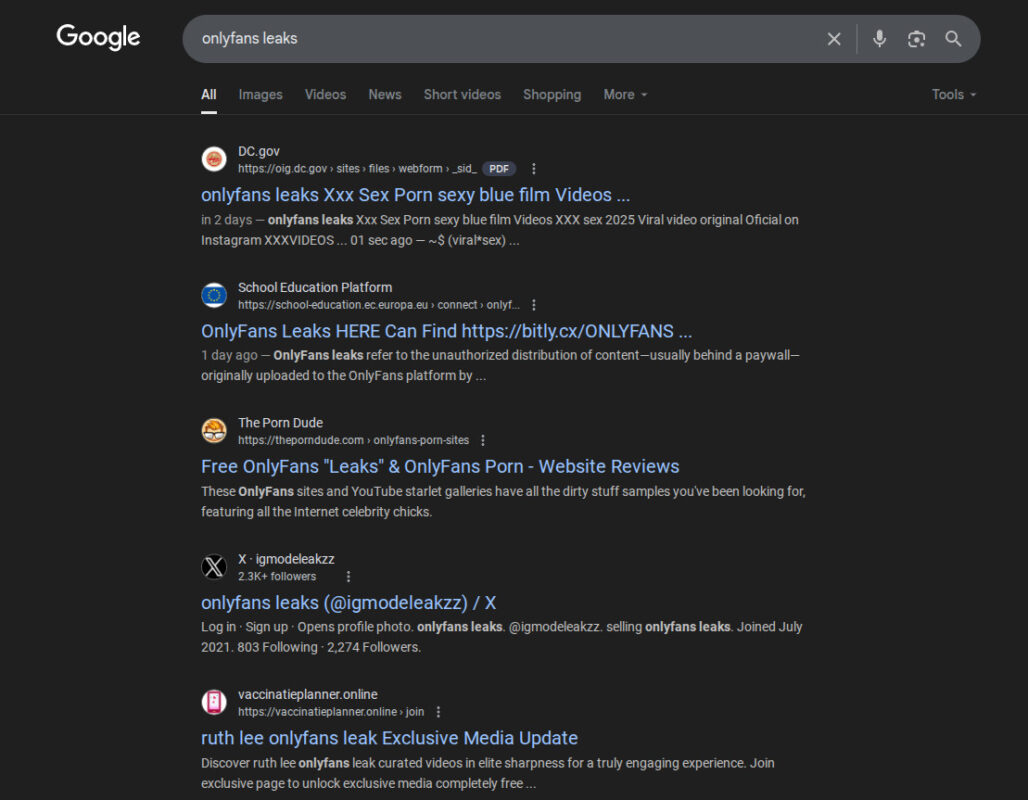Open 'Free OnlyFans Leaks' Website Reviews link
The height and width of the screenshot is (800, 1028).
click(x=440, y=466)
